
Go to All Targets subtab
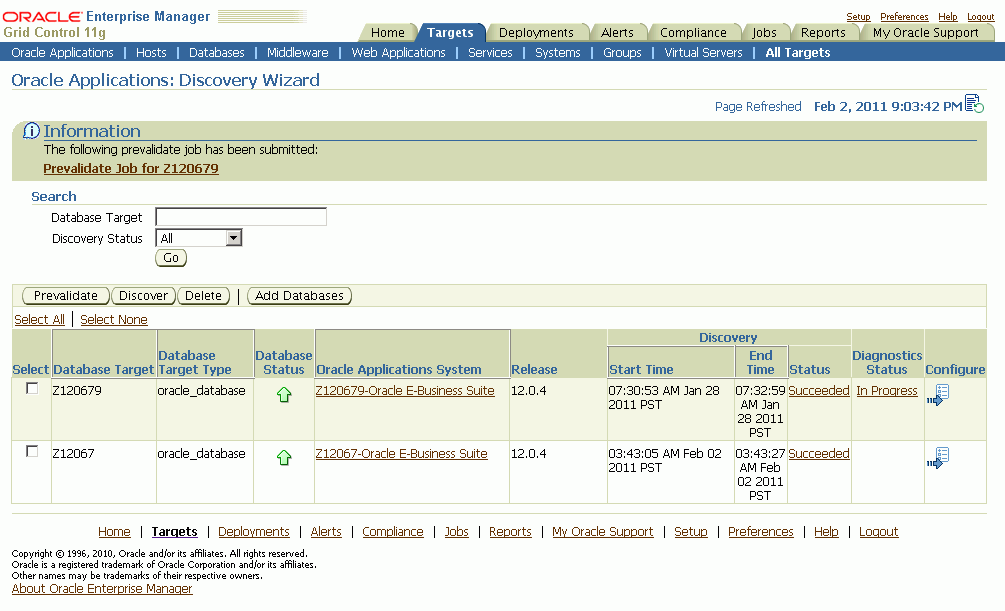click(797, 53)
